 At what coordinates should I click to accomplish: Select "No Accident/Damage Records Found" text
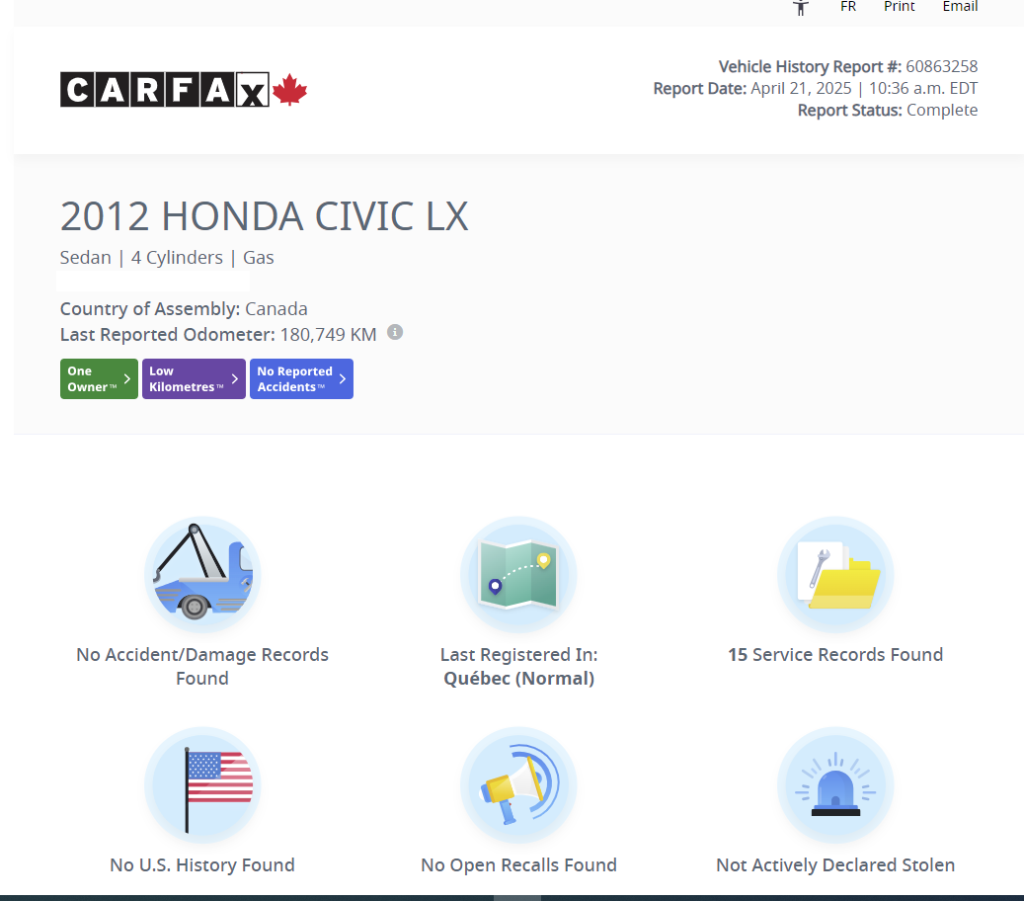coord(202,666)
